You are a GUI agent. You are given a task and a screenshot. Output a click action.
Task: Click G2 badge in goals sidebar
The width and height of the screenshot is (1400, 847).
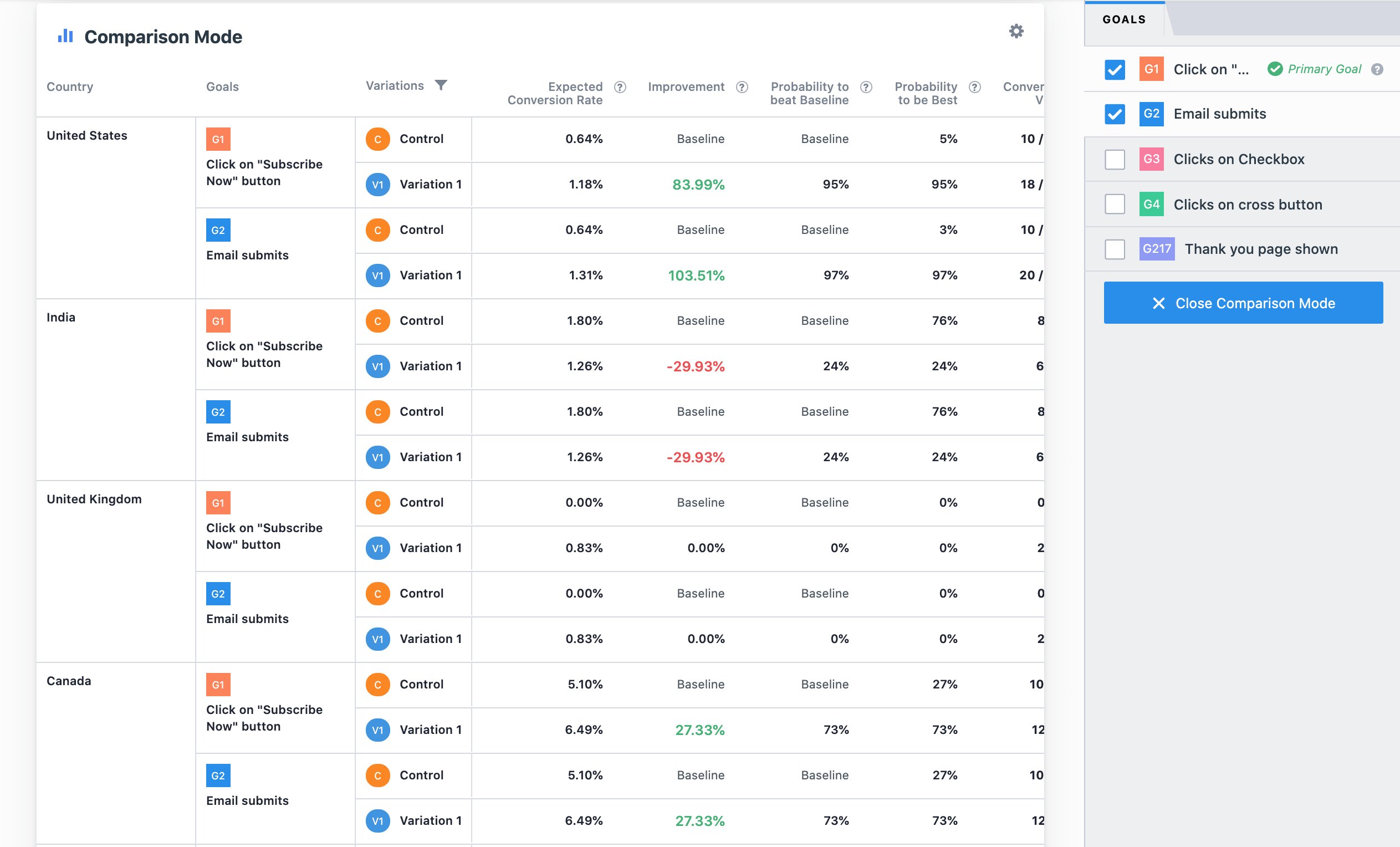click(1151, 114)
